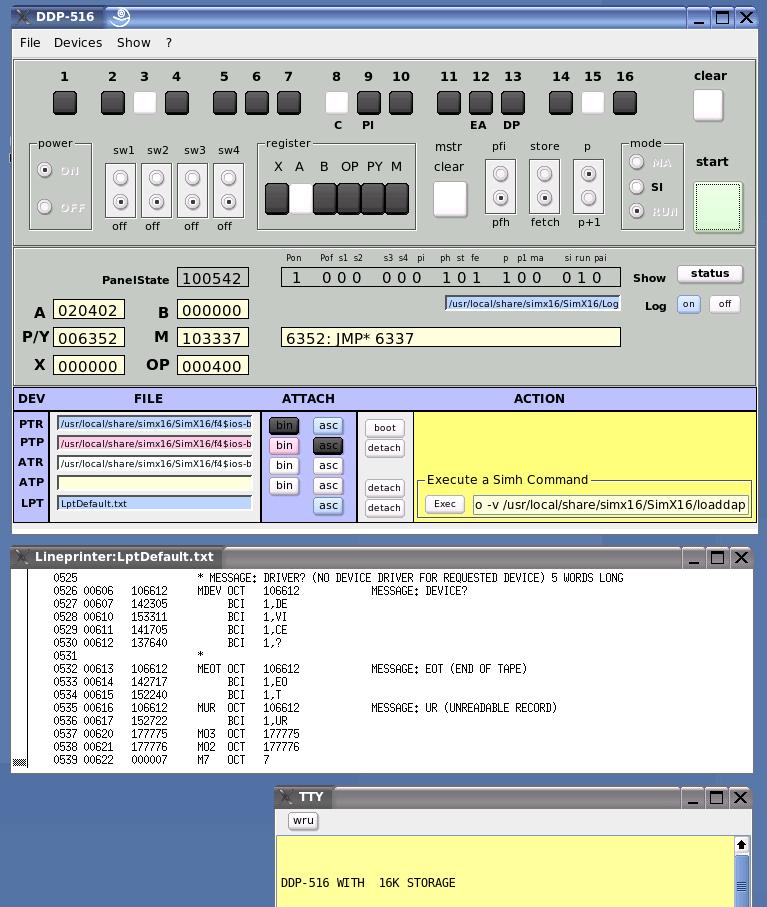Click the Simh command input field
This screenshot has width=767, height=907.
610,504
